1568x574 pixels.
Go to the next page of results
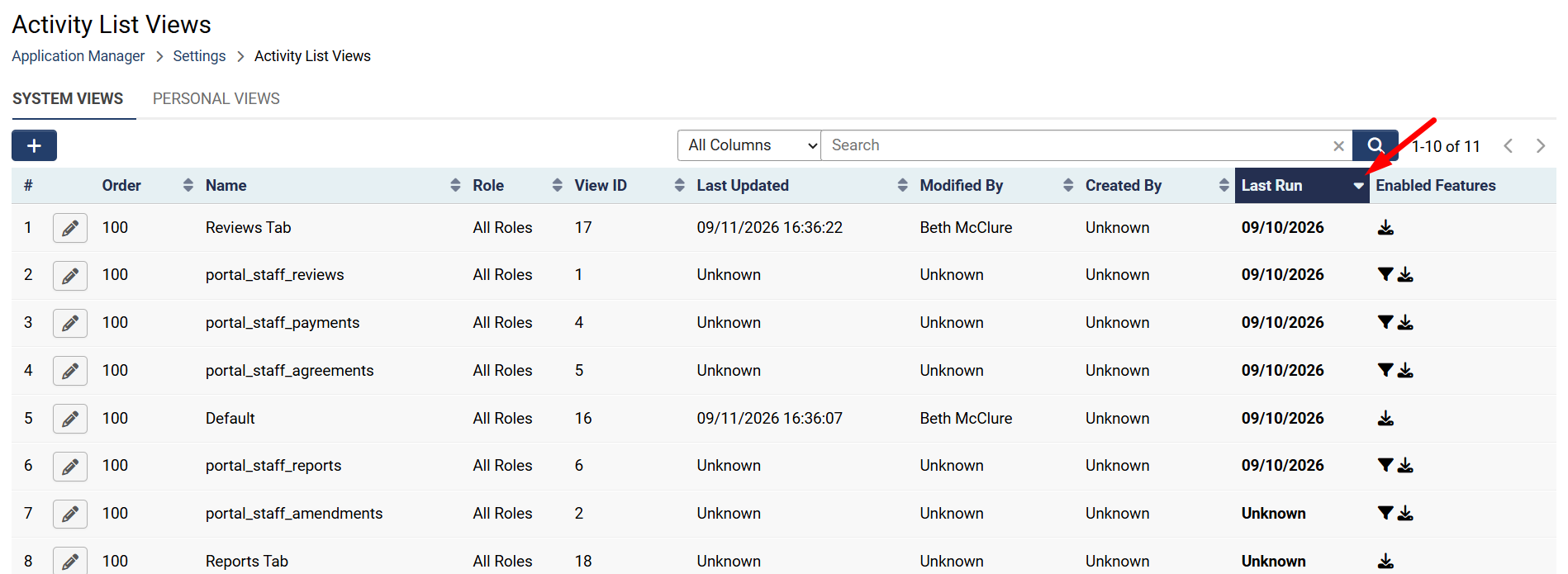1540,146
